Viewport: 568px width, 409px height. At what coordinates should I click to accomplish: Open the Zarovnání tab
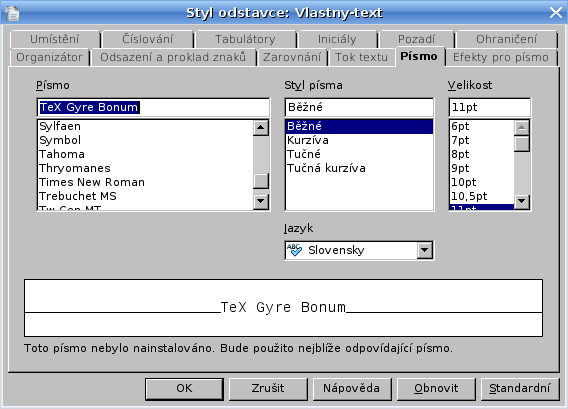point(292,57)
